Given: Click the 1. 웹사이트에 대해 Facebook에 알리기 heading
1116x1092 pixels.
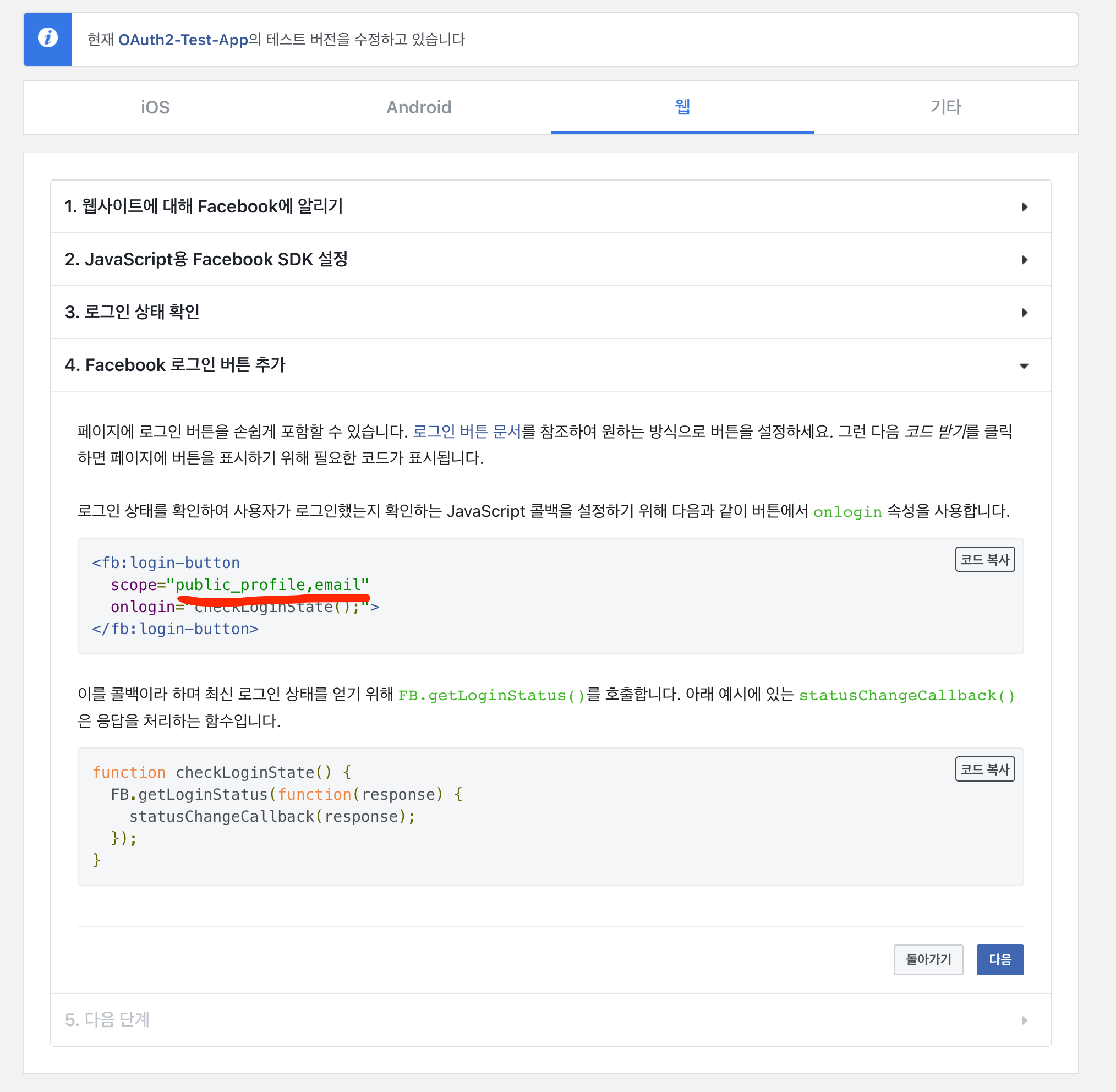Looking at the screenshot, I should coord(204,206).
